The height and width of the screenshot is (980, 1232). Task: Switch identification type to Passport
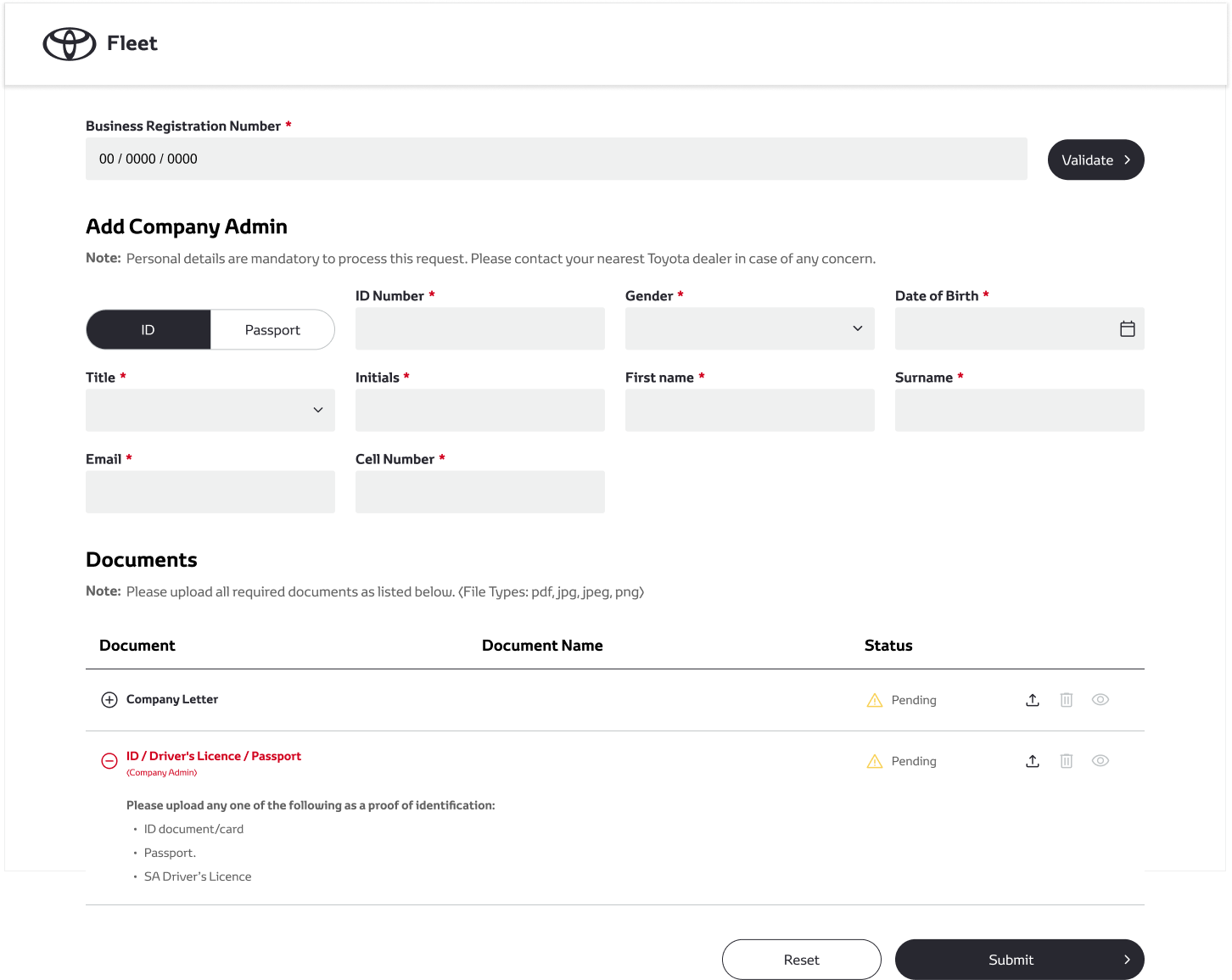(x=272, y=330)
